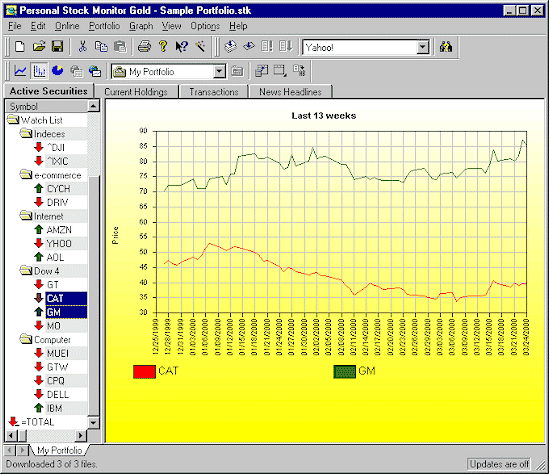Click the grey globe documents icon
The height and width of the screenshot is (475, 550).
(76, 71)
